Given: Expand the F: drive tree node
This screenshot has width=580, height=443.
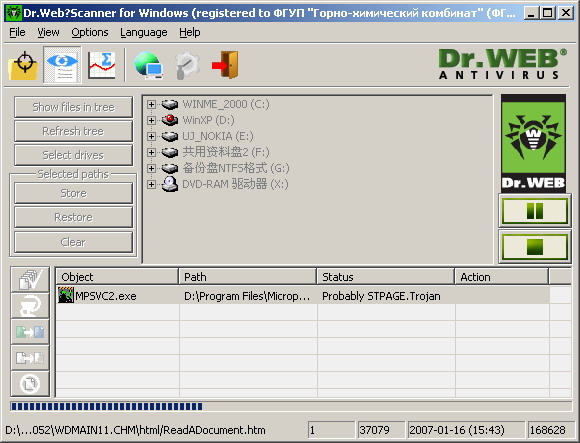Looking at the screenshot, I should point(151,152).
